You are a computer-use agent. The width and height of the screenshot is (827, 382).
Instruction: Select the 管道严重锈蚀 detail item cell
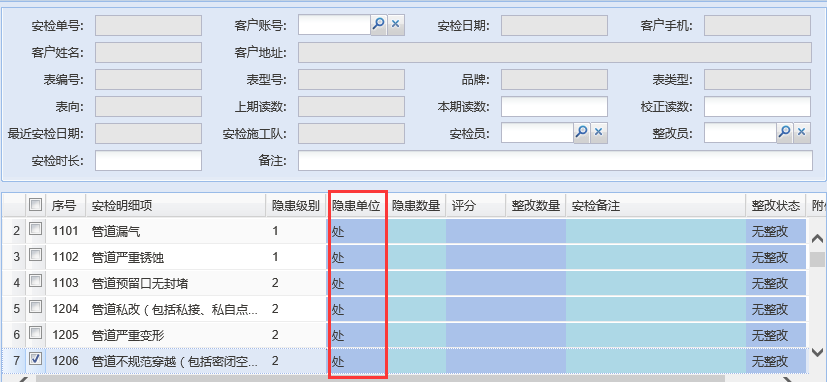(x=176, y=257)
